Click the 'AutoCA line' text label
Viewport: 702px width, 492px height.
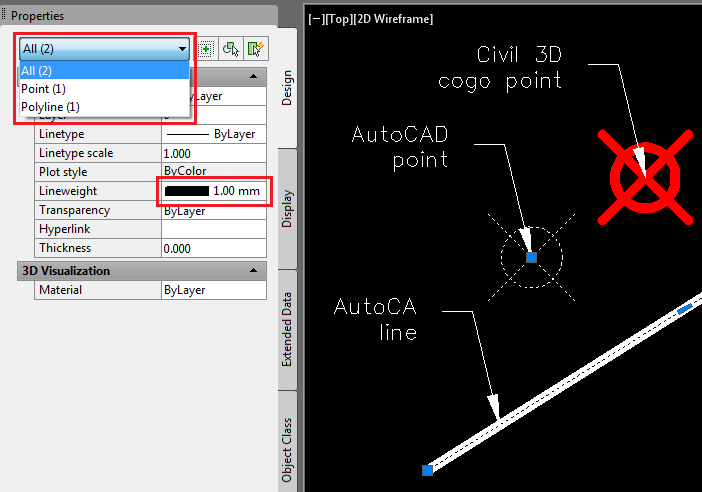(376, 320)
